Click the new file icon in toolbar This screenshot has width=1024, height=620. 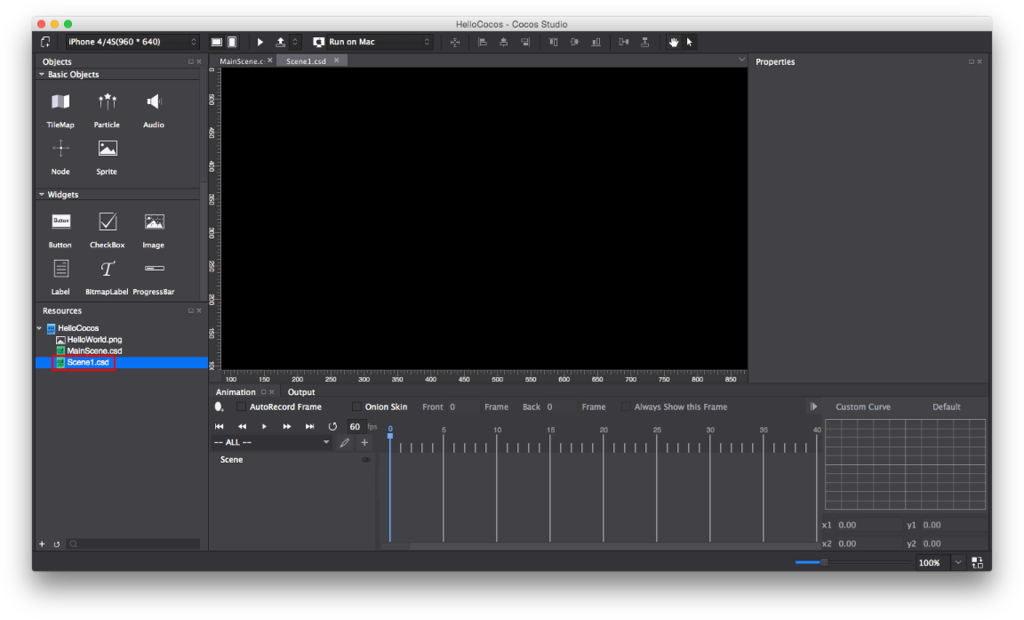46,42
